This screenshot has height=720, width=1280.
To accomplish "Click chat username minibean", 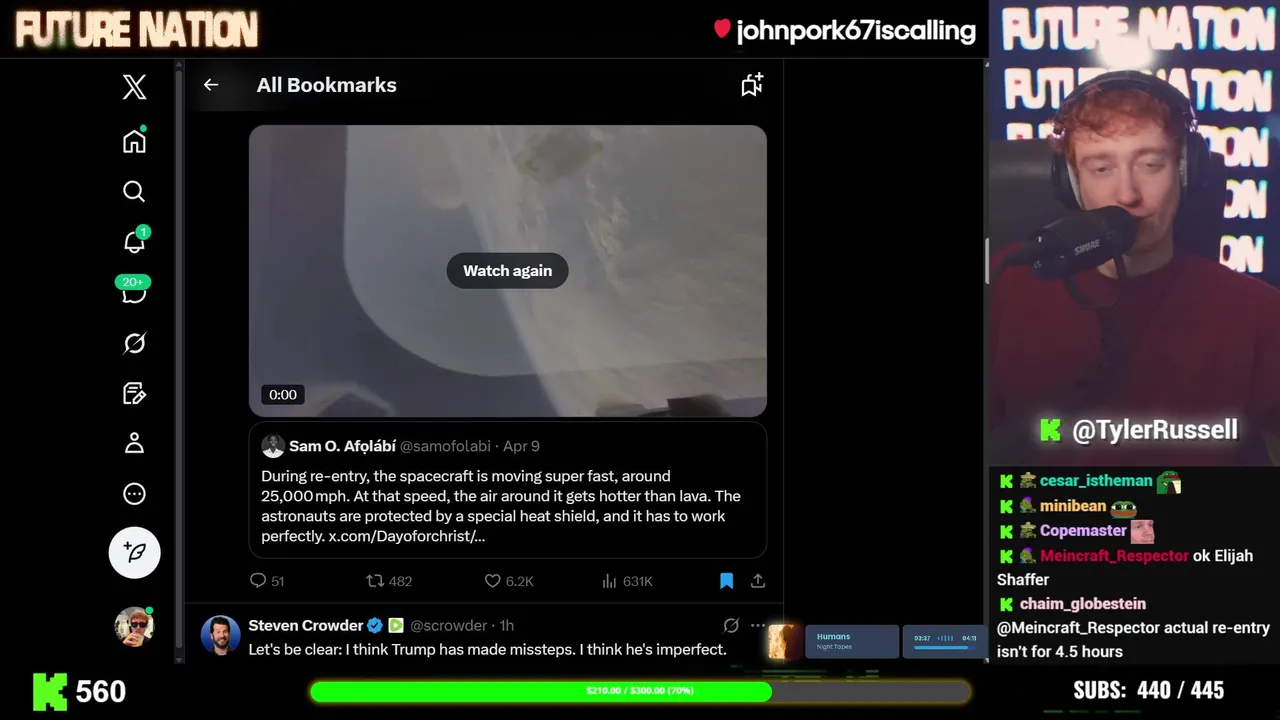I will point(1073,506).
